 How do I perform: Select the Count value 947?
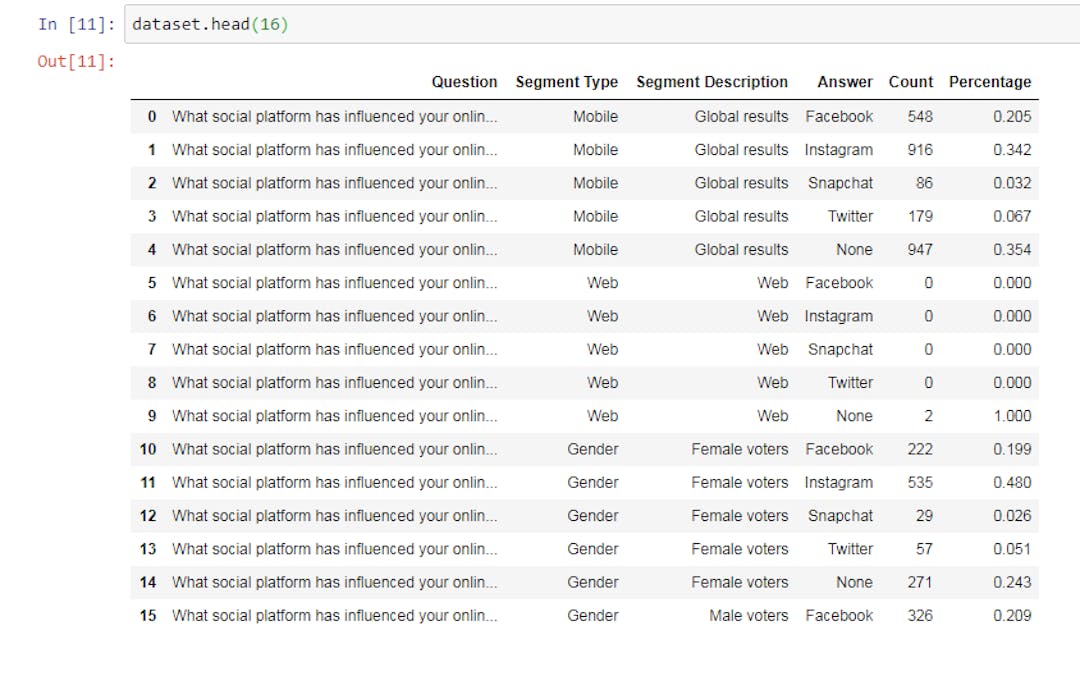(919, 250)
